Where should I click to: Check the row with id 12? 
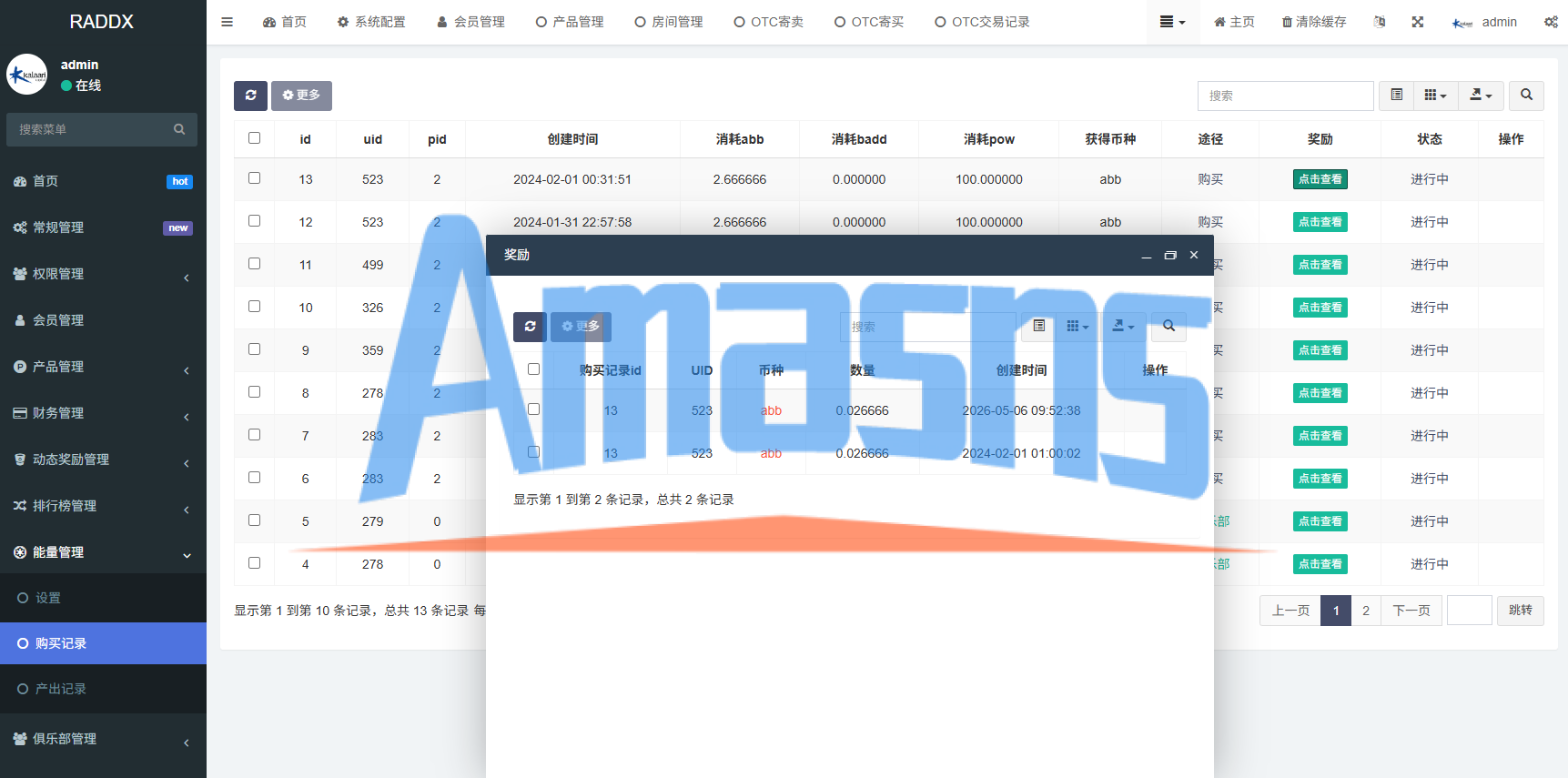click(254, 221)
